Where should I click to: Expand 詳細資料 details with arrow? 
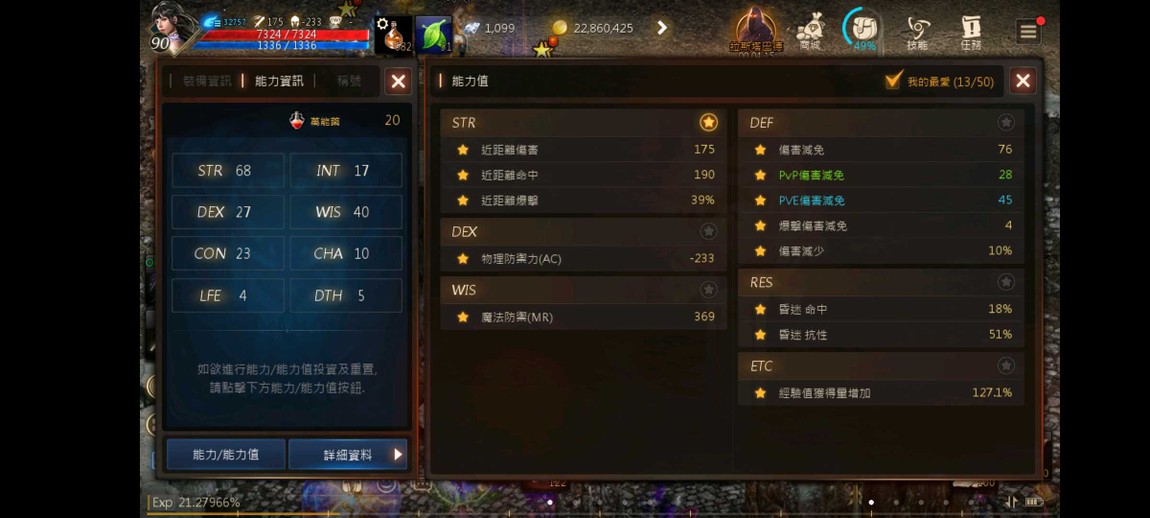click(x=348, y=454)
